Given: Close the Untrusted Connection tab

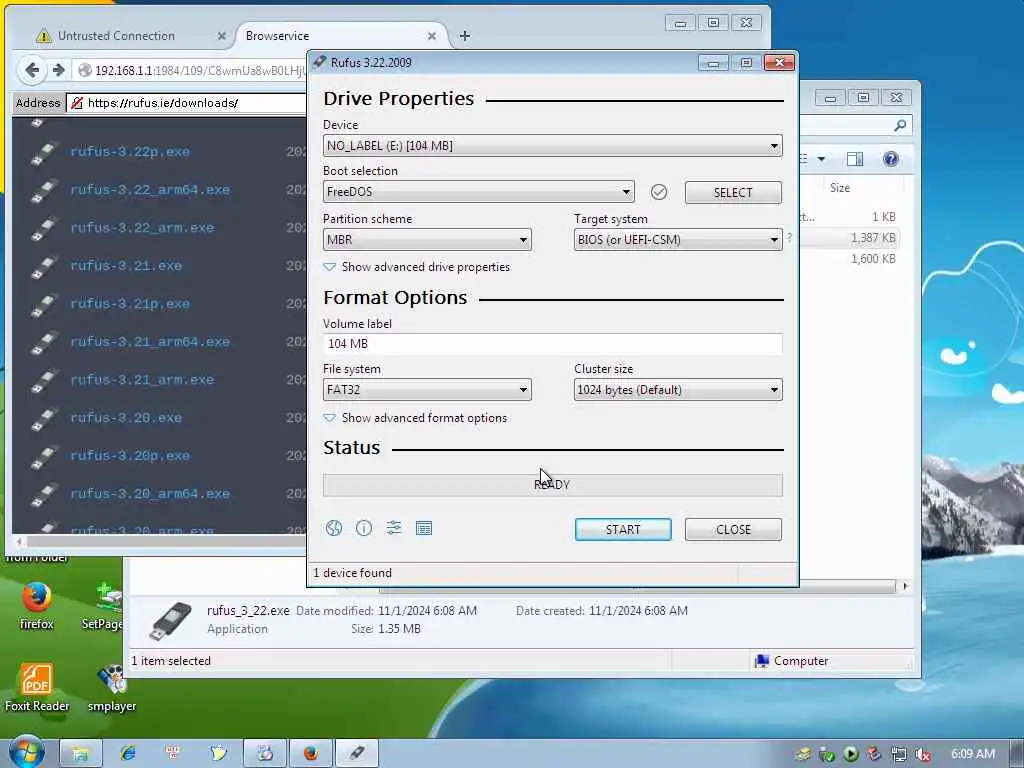Looking at the screenshot, I should (x=221, y=37).
